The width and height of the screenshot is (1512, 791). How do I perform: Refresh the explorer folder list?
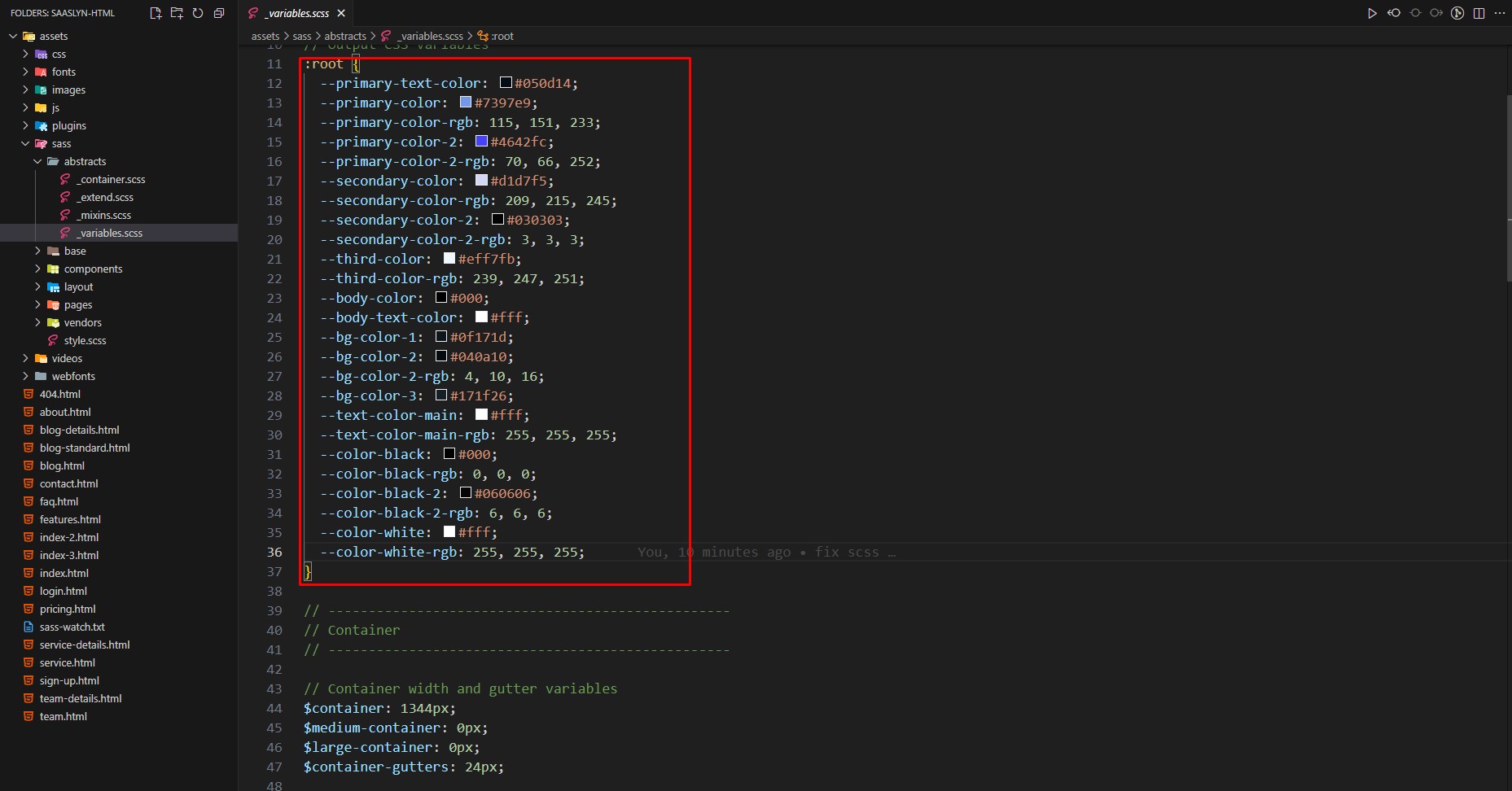point(198,13)
